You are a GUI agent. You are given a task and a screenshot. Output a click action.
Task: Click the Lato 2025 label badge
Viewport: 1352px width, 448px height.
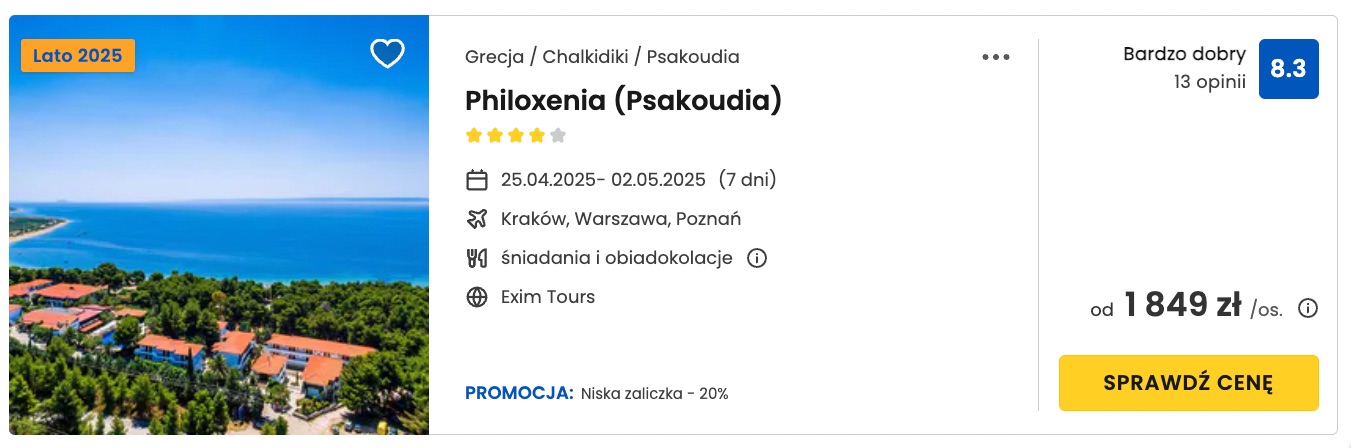tap(77, 56)
